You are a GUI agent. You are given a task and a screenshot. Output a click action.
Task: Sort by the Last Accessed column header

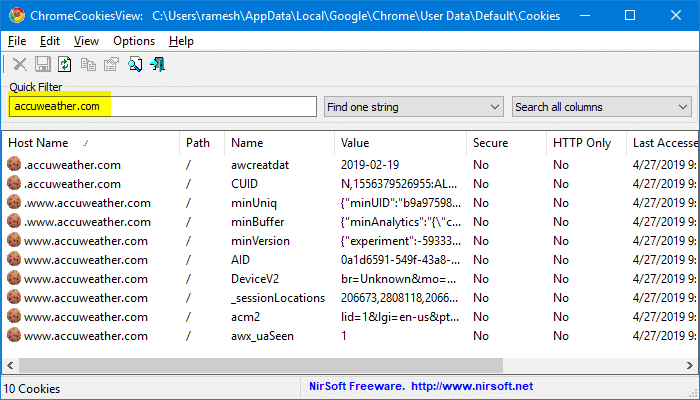click(x=662, y=143)
